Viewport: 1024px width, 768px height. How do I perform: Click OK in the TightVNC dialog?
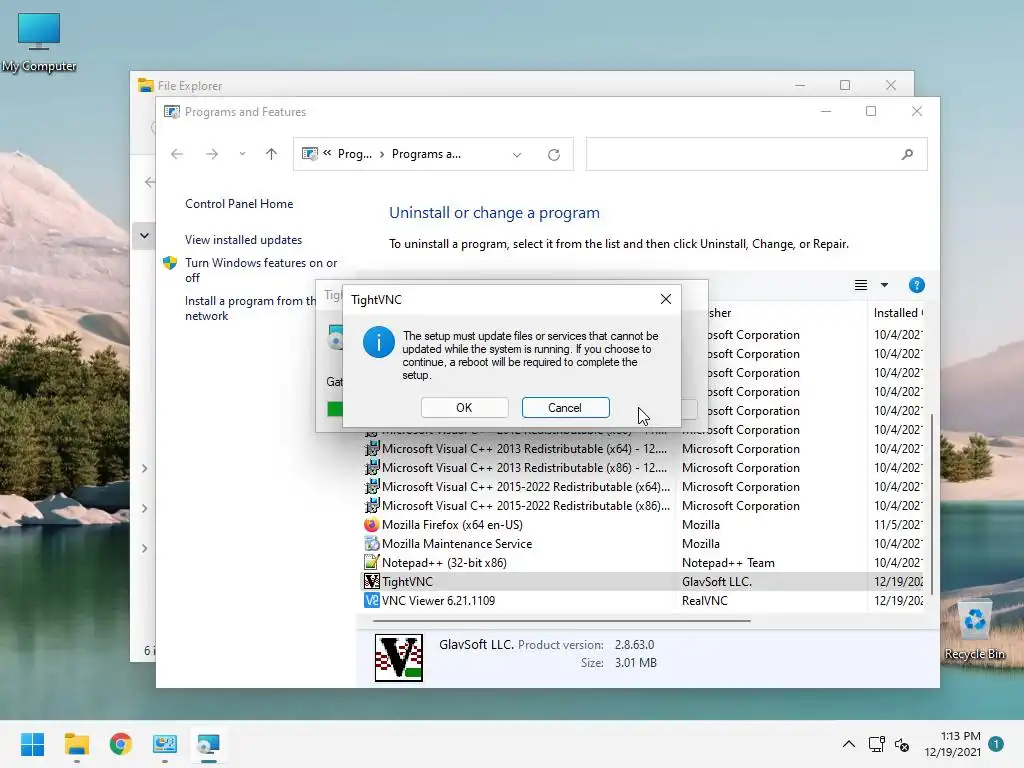464,408
